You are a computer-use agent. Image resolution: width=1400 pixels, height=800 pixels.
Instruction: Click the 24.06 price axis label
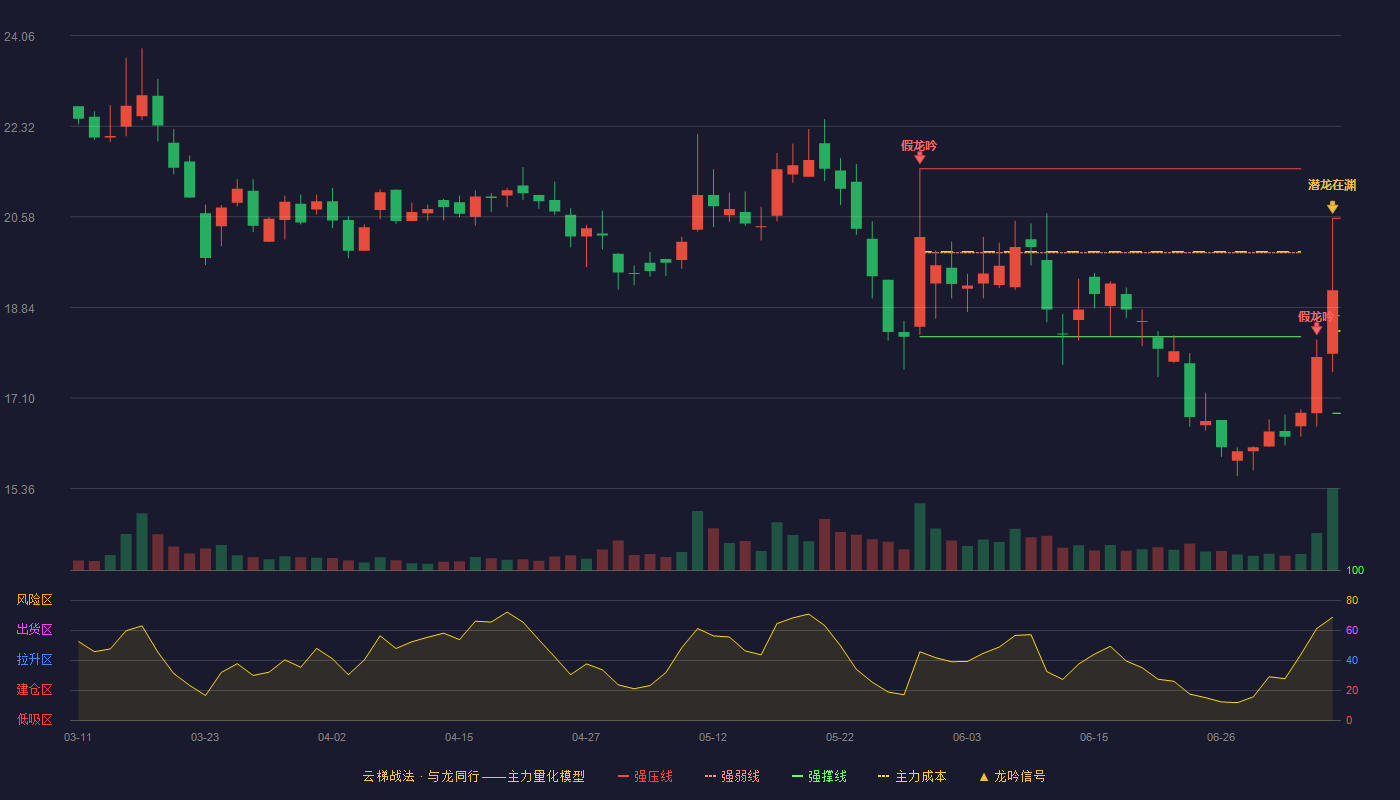[x=19, y=36]
